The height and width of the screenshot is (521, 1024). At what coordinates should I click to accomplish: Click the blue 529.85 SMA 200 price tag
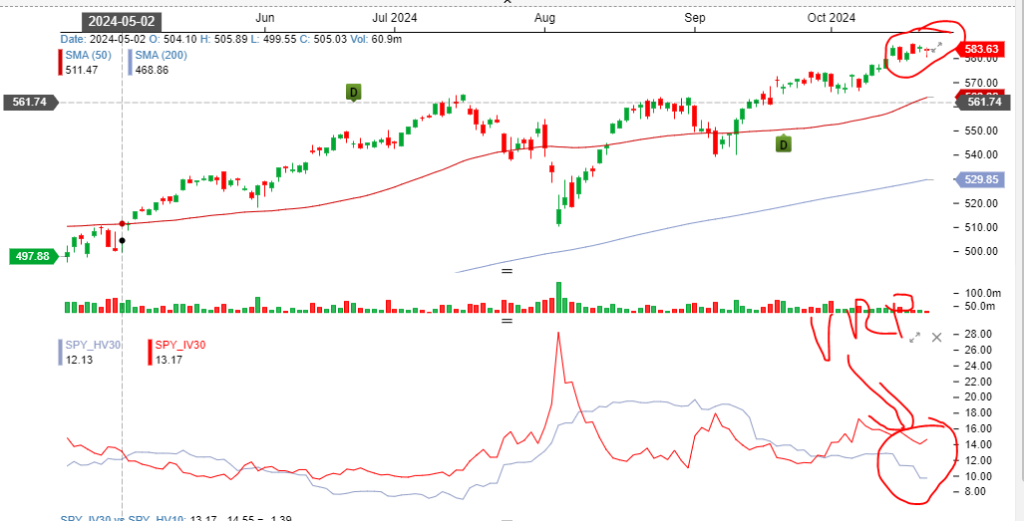pos(980,179)
